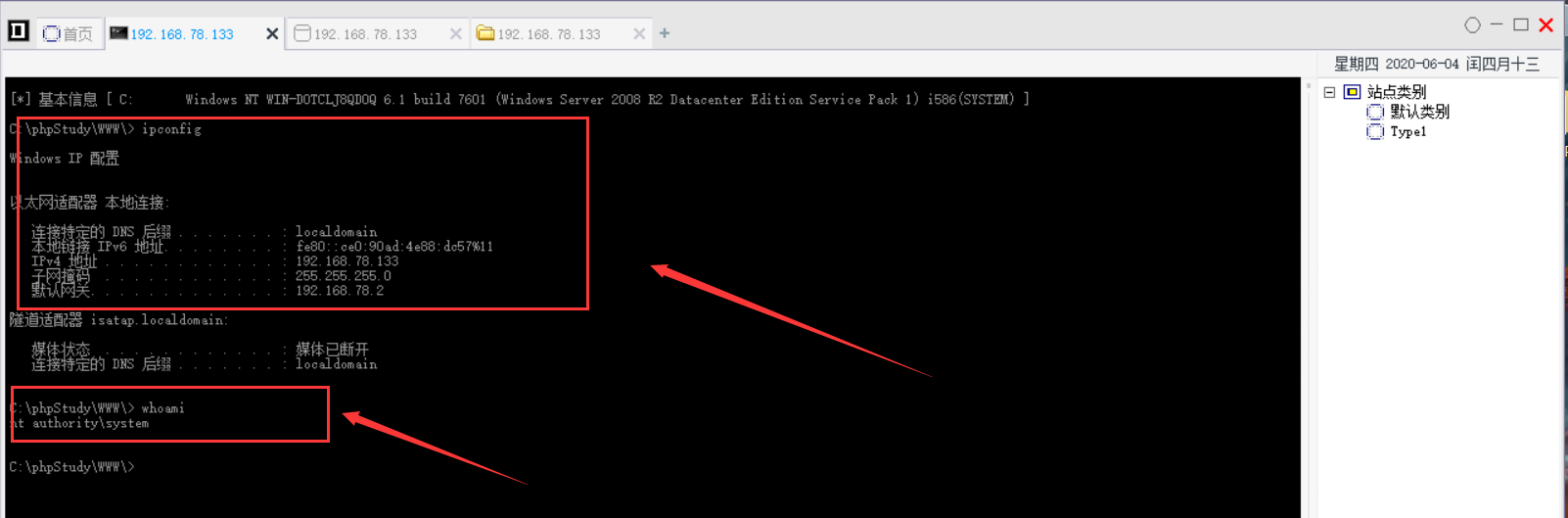Select the Type1 category

[1407, 131]
